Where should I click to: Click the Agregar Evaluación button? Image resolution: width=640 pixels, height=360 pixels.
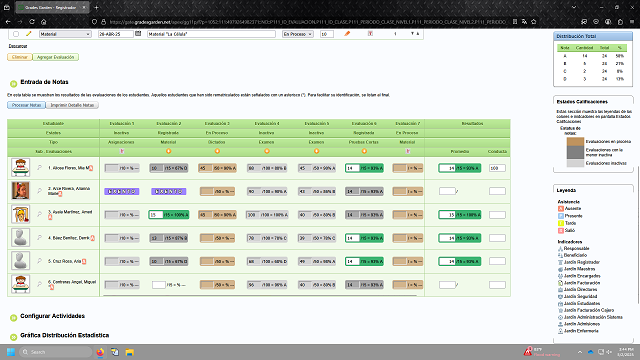click(56, 57)
